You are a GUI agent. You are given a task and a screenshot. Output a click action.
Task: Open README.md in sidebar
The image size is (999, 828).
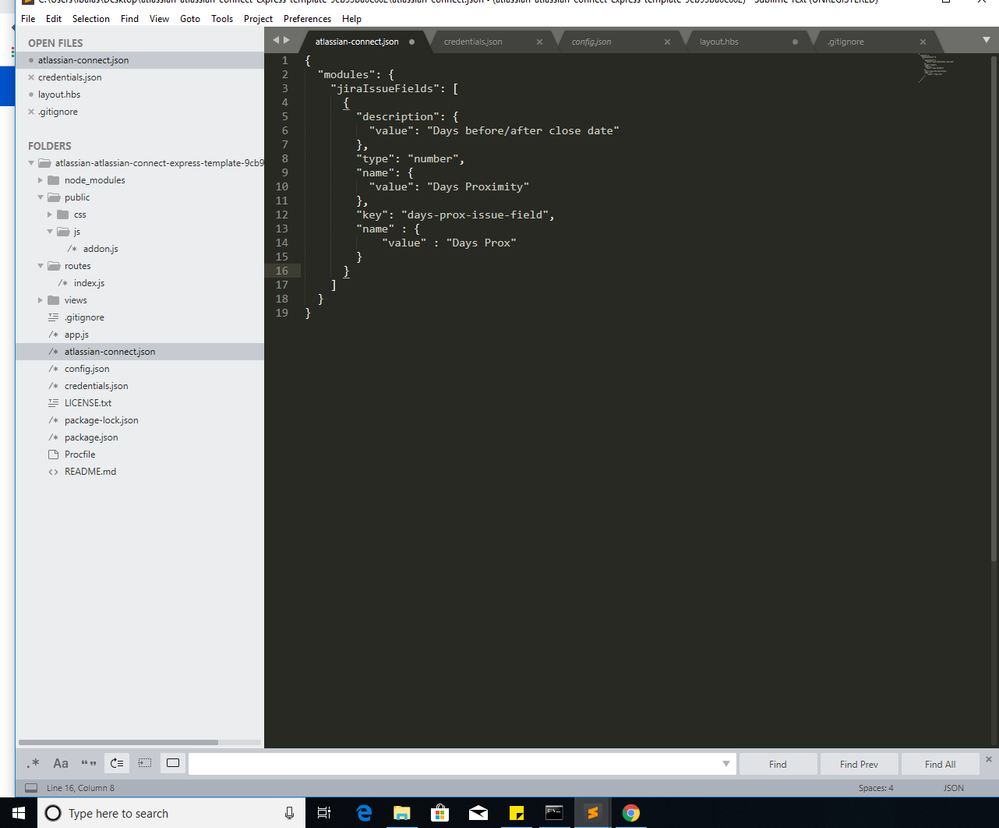pyautogui.click(x=90, y=472)
